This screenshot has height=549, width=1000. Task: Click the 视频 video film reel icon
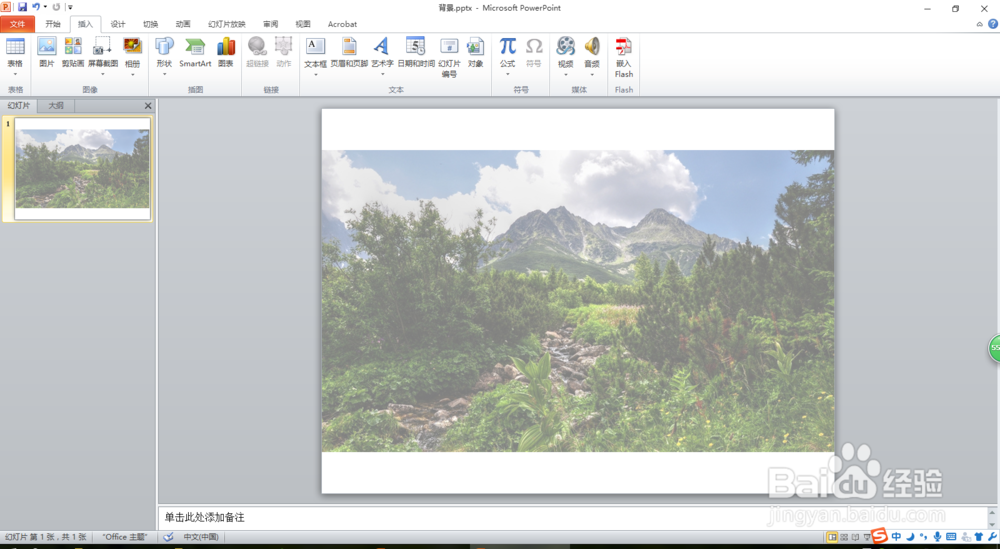[x=565, y=46]
